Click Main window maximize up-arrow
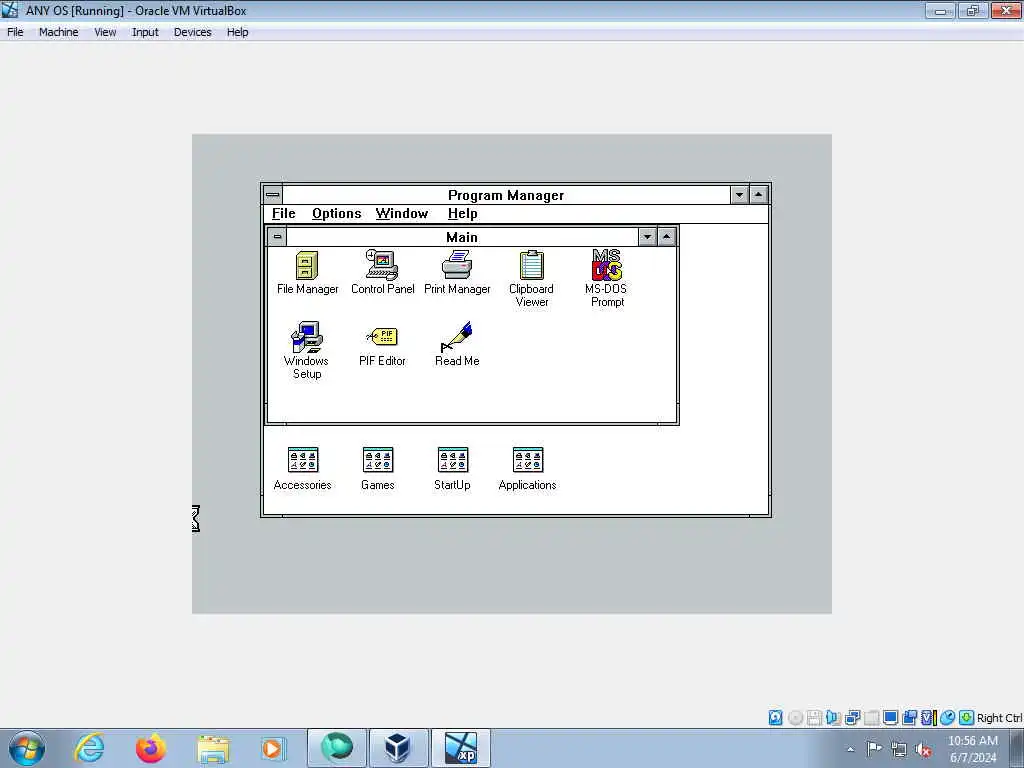1024x768 pixels. 666,236
